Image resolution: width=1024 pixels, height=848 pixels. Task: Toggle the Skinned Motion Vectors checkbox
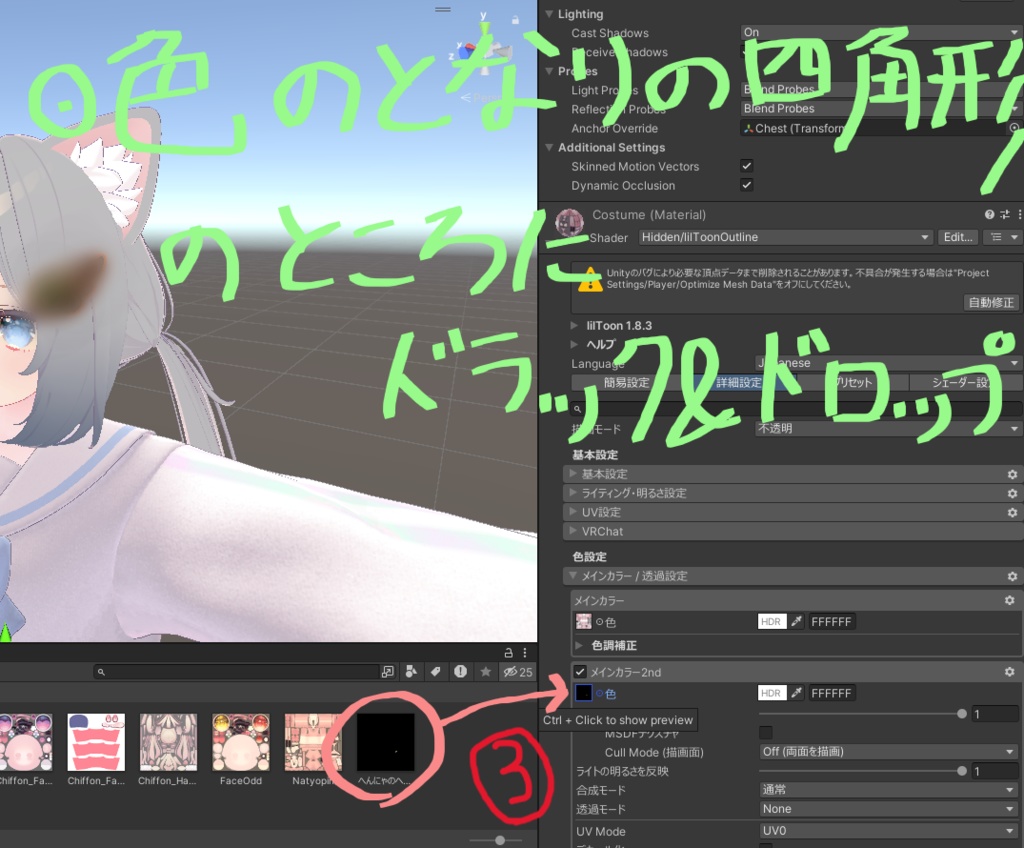[x=746, y=166]
